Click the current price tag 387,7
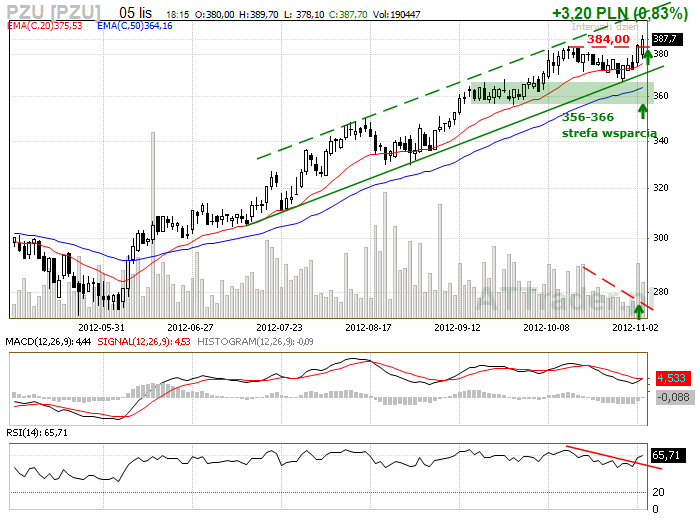Image resolution: width=700 pixels, height=522 pixels. (667, 39)
